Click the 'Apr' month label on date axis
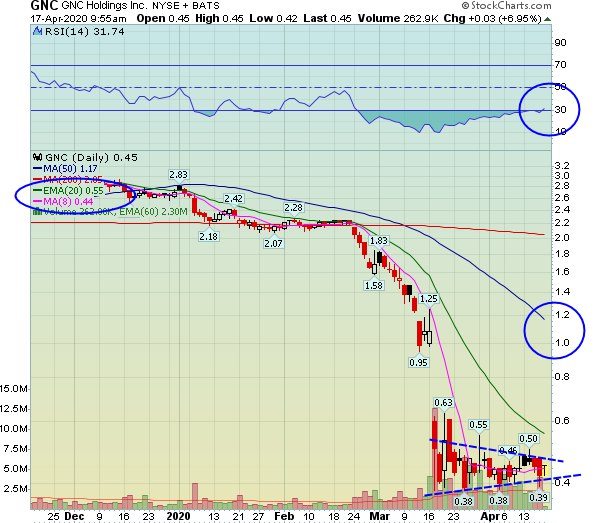The width and height of the screenshot is (611, 523). tap(490, 516)
